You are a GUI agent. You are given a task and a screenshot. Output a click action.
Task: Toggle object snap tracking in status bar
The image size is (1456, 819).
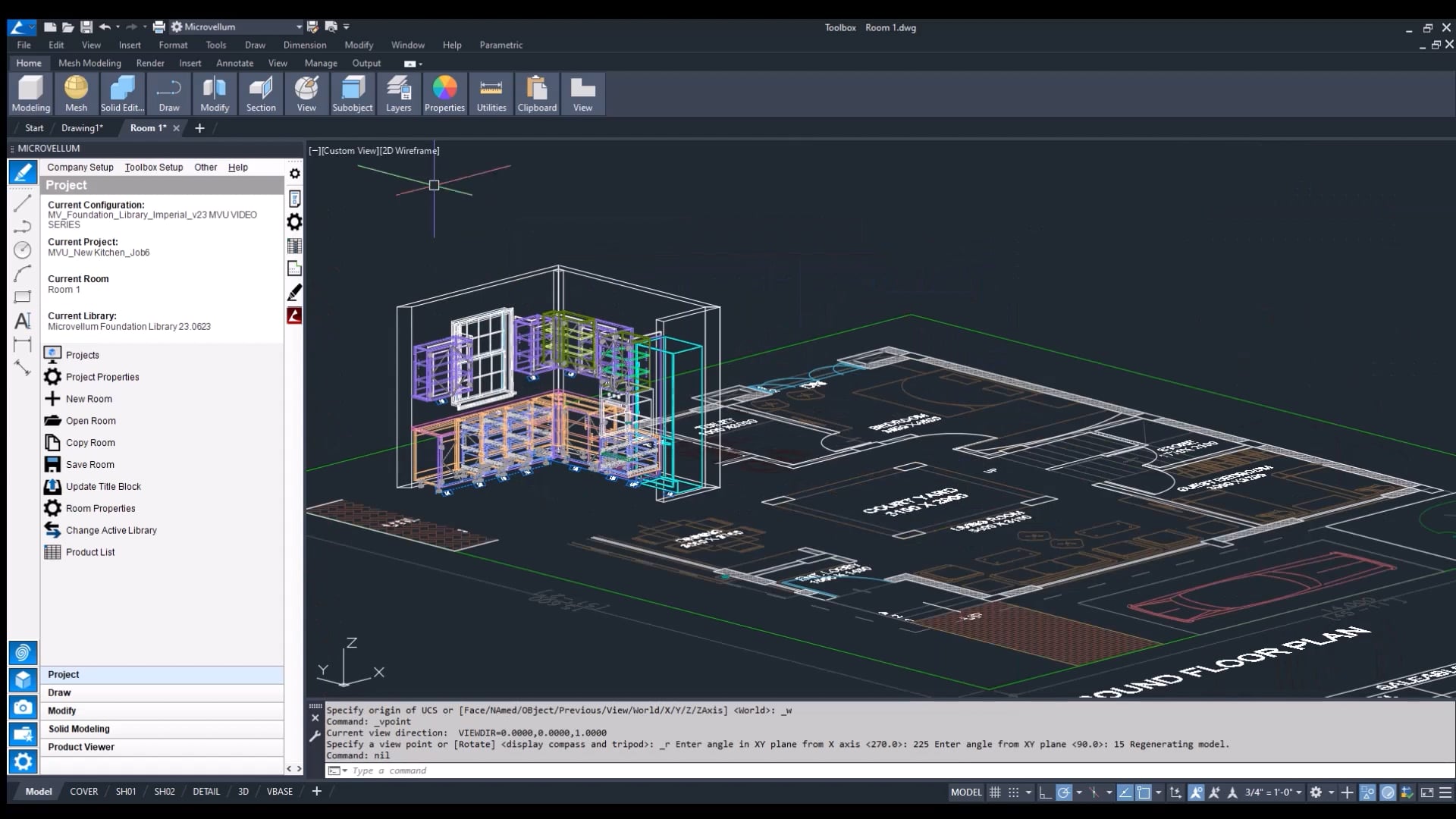click(x=1125, y=792)
